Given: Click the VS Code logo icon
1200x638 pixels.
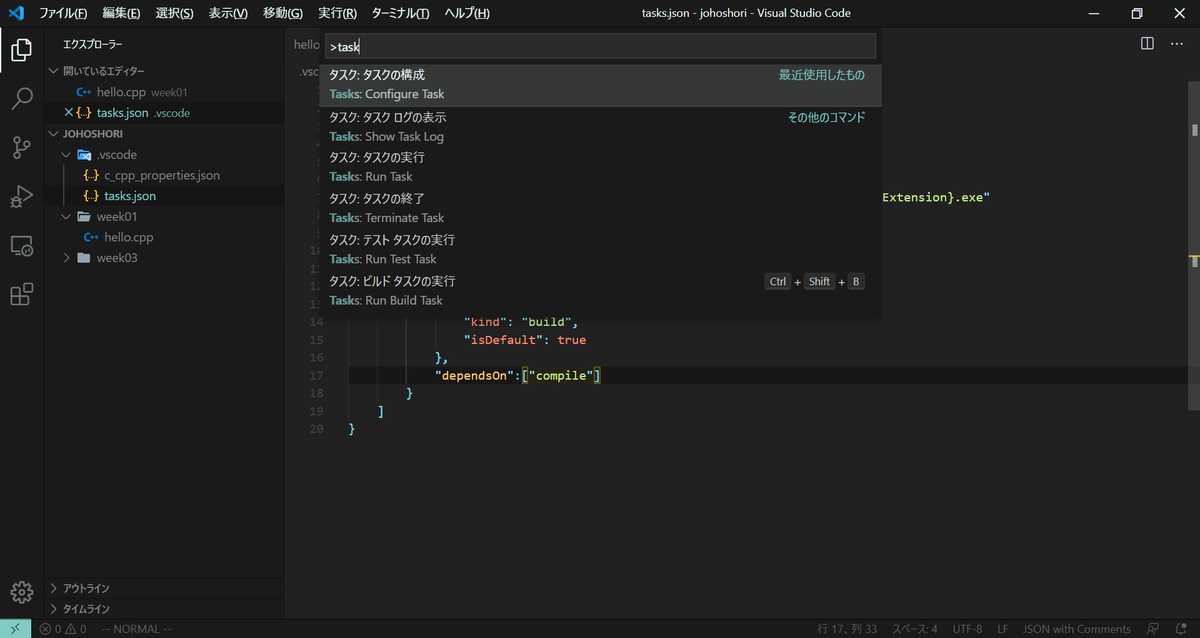Looking at the screenshot, I should [x=16, y=13].
